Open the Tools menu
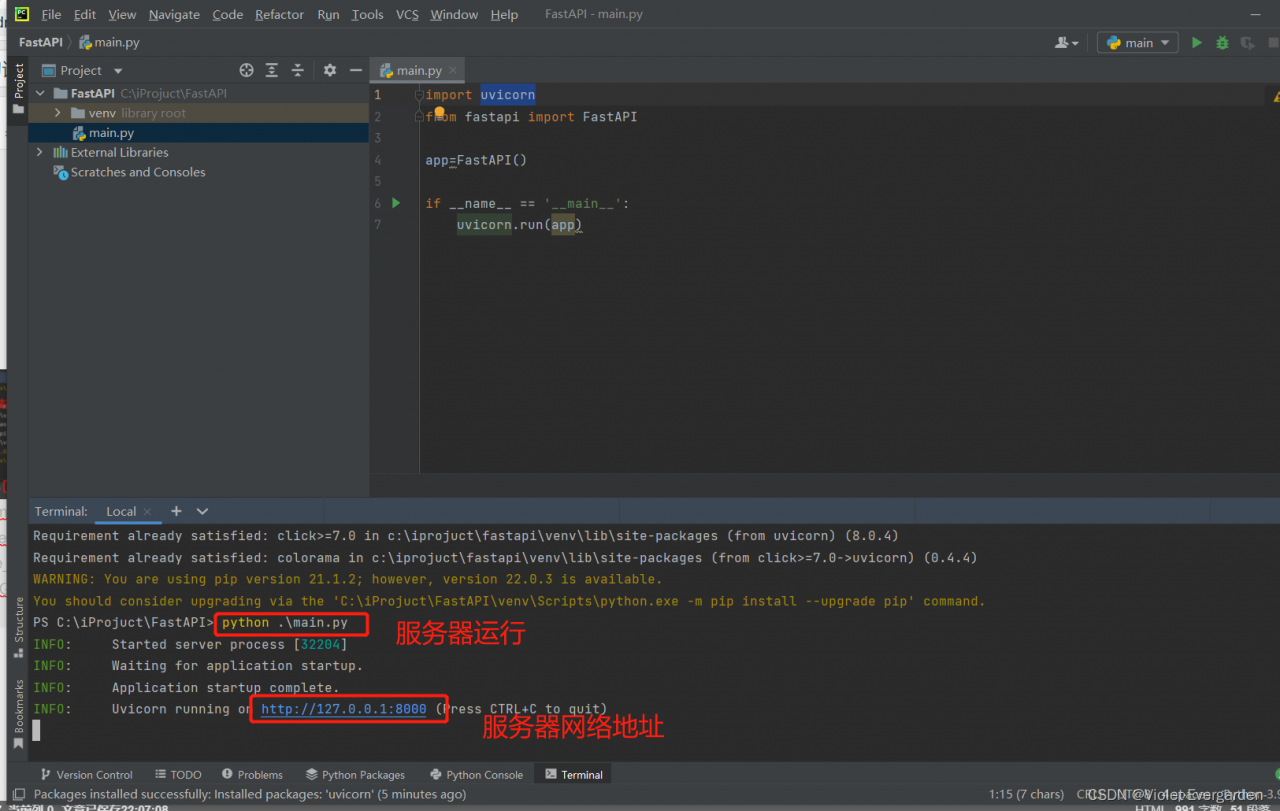Screen dimensions: 1280x811 [x=367, y=14]
